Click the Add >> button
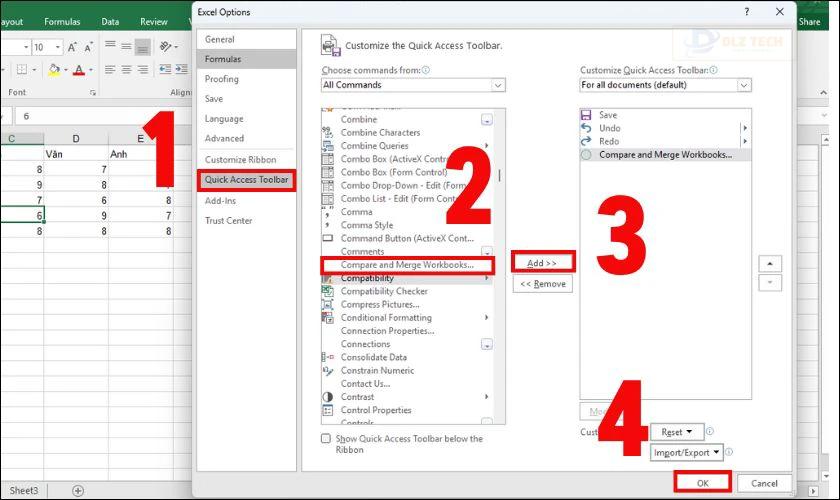The image size is (840, 500). tap(542, 263)
